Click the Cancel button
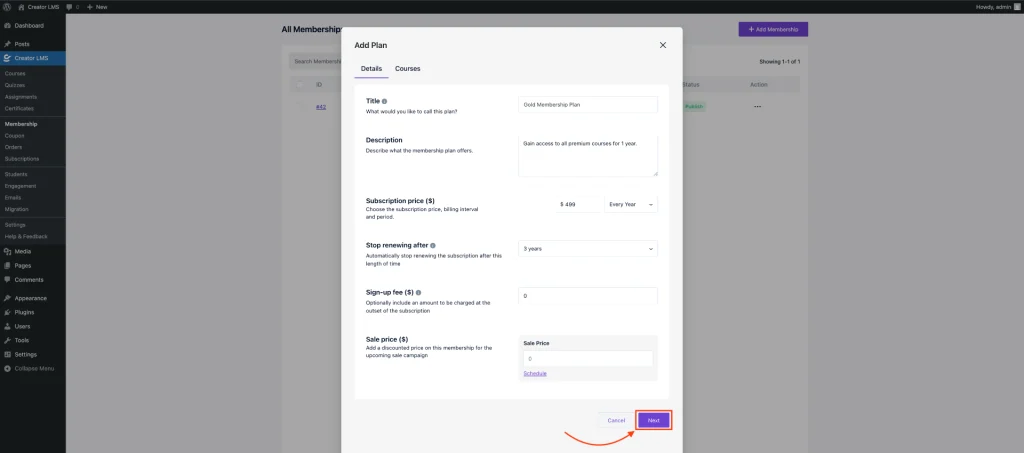Image resolution: width=1024 pixels, height=453 pixels. pos(616,420)
